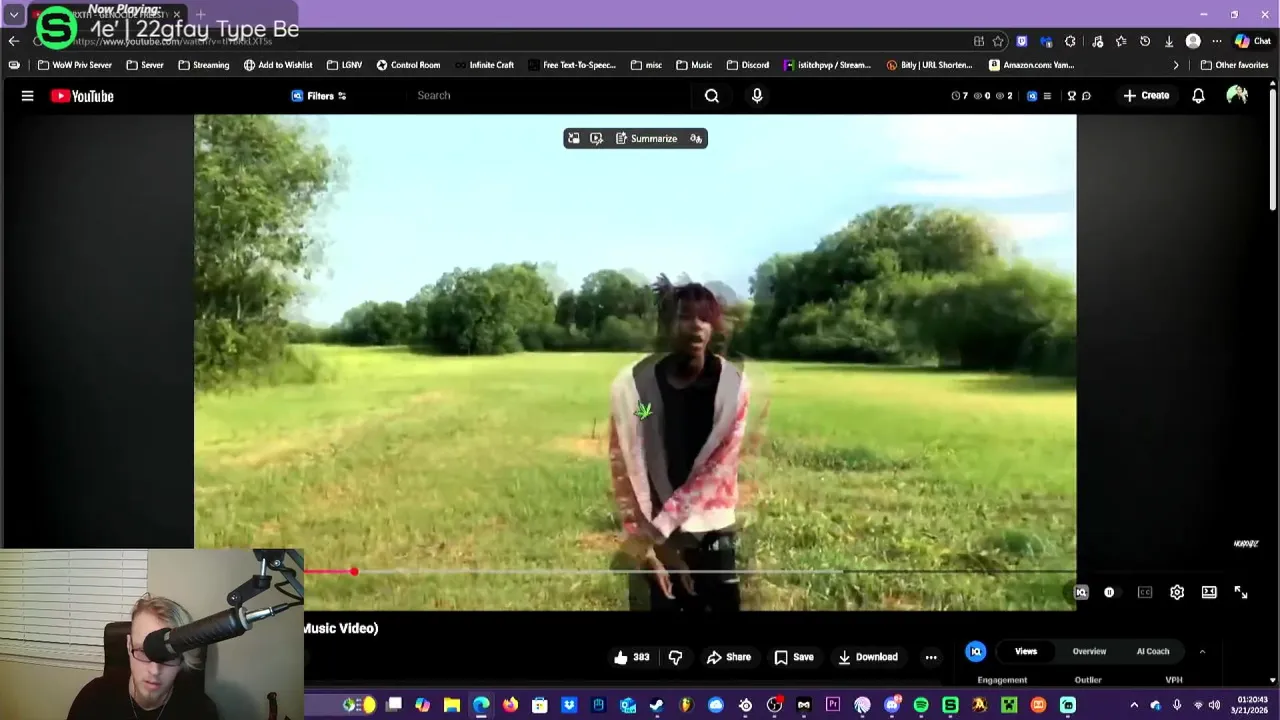This screenshot has width=1280, height=720.
Task: Open the Discord bookmarks folder
Action: (748, 65)
